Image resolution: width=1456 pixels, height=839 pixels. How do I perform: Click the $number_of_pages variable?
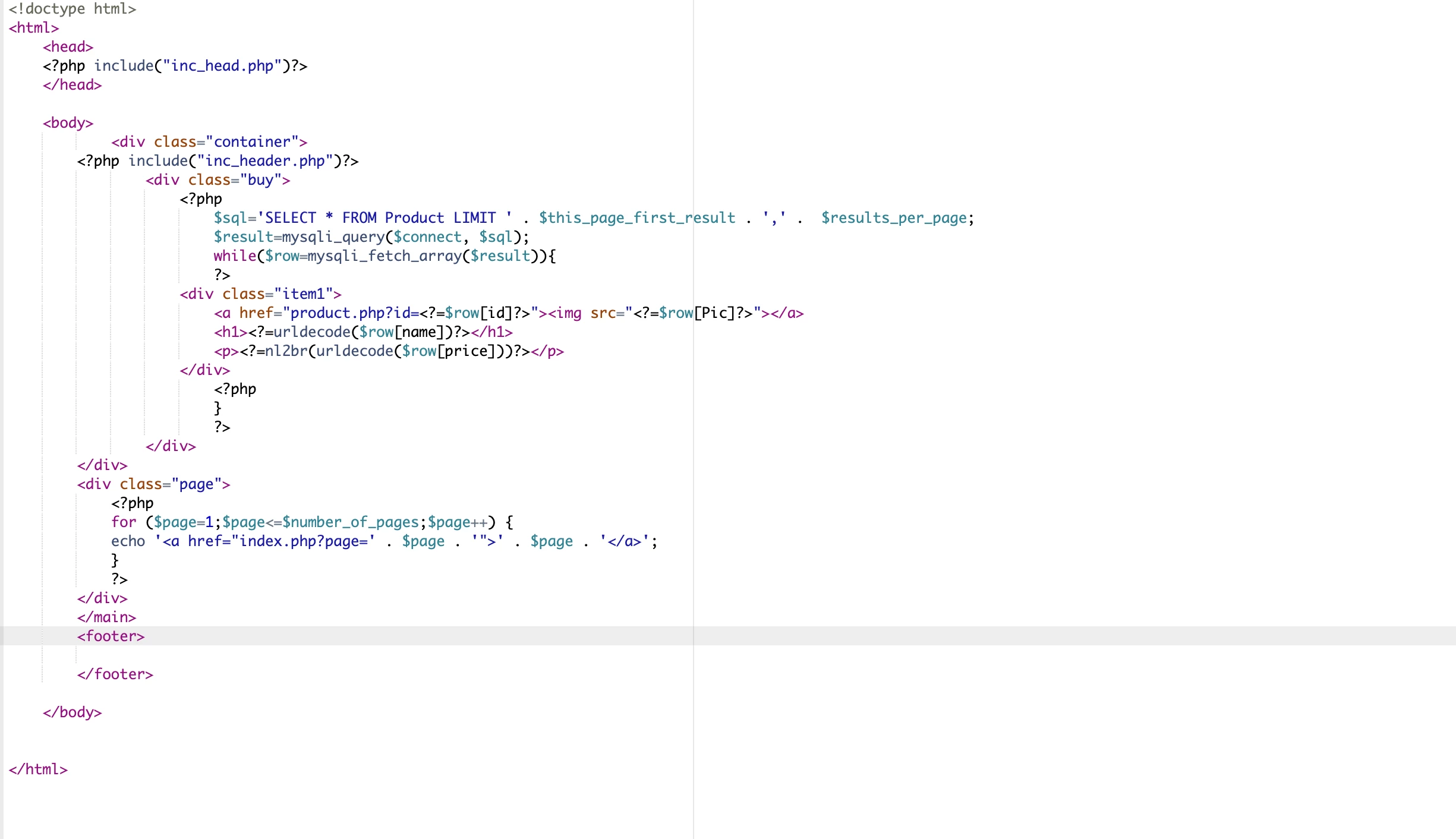351,522
